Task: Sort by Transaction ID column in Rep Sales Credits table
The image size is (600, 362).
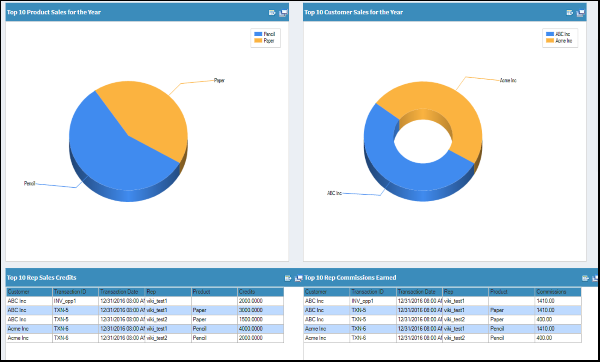Action: pyautogui.click(x=75, y=292)
